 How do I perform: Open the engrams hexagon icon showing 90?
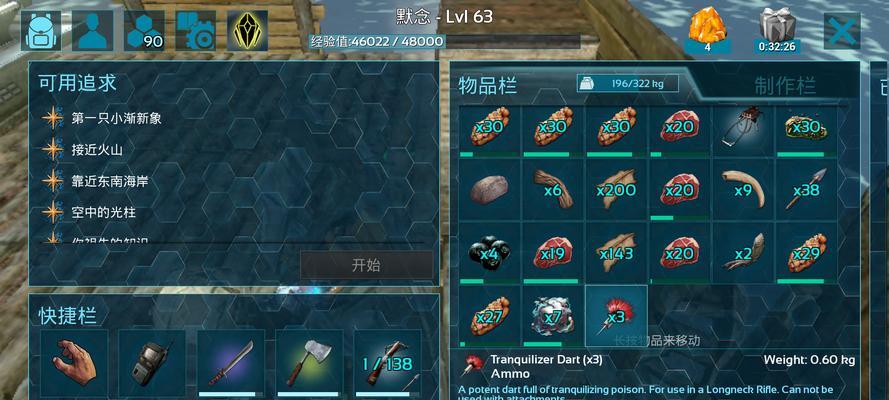pos(144,31)
